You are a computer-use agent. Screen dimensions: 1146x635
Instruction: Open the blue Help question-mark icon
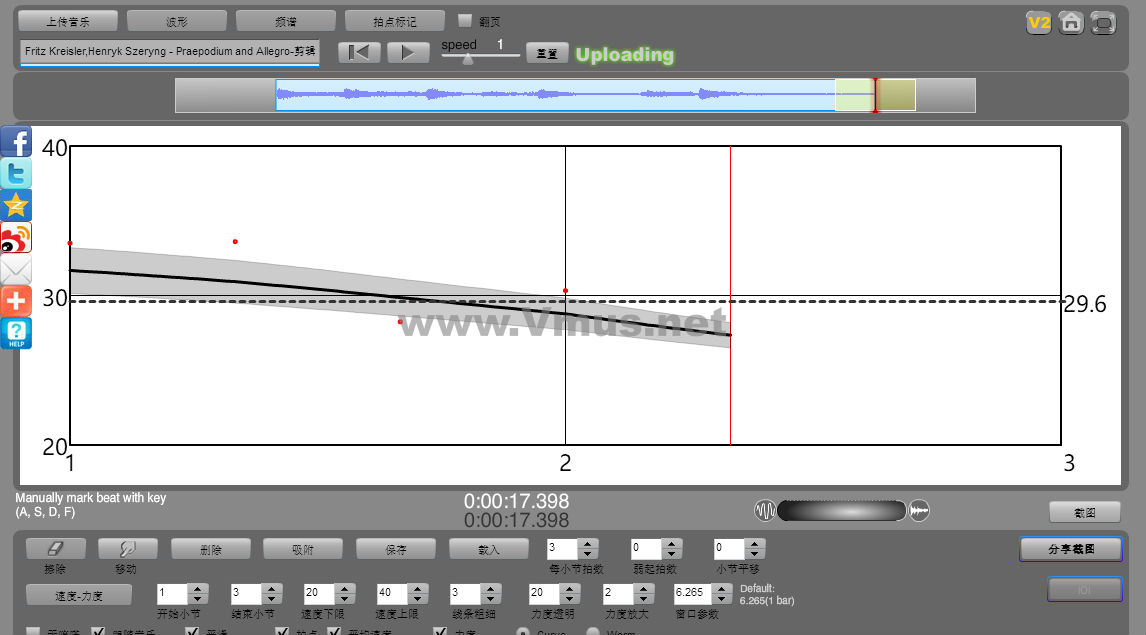tap(16, 333)
